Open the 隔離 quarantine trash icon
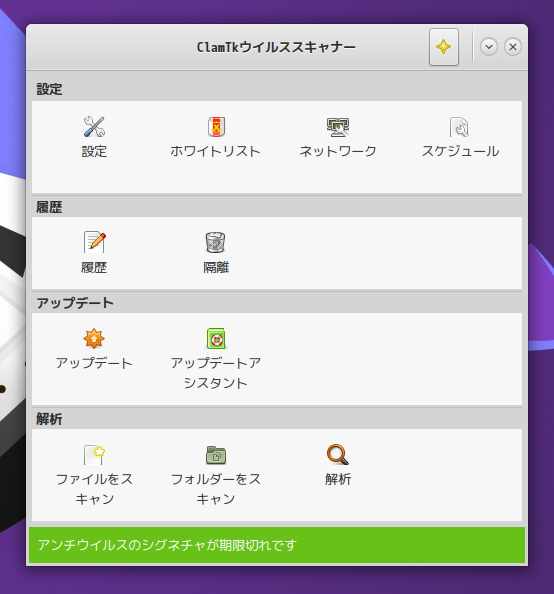Image resolution: width=554 pixels, height=594 pixels. 216,242
